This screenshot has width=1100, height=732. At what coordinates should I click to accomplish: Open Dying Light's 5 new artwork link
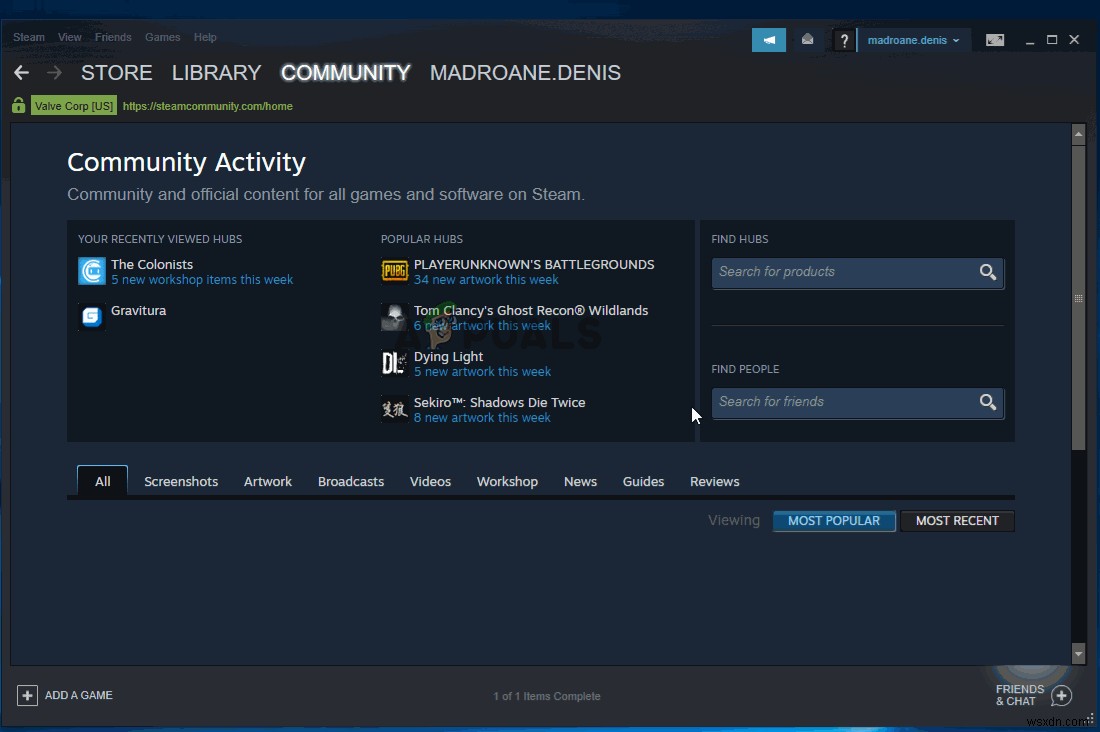pyautogui.click(x=482, y=371)
